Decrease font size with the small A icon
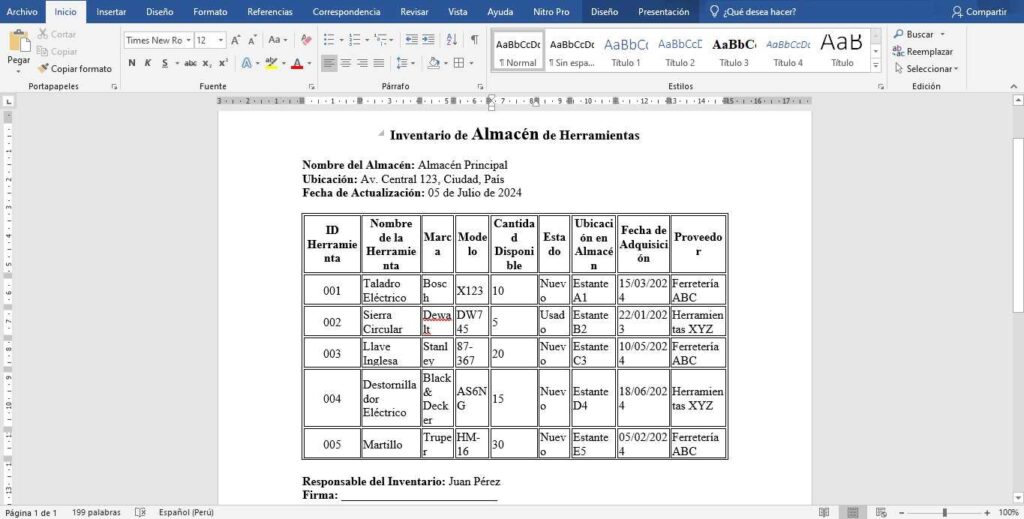 tap(252, 40)
